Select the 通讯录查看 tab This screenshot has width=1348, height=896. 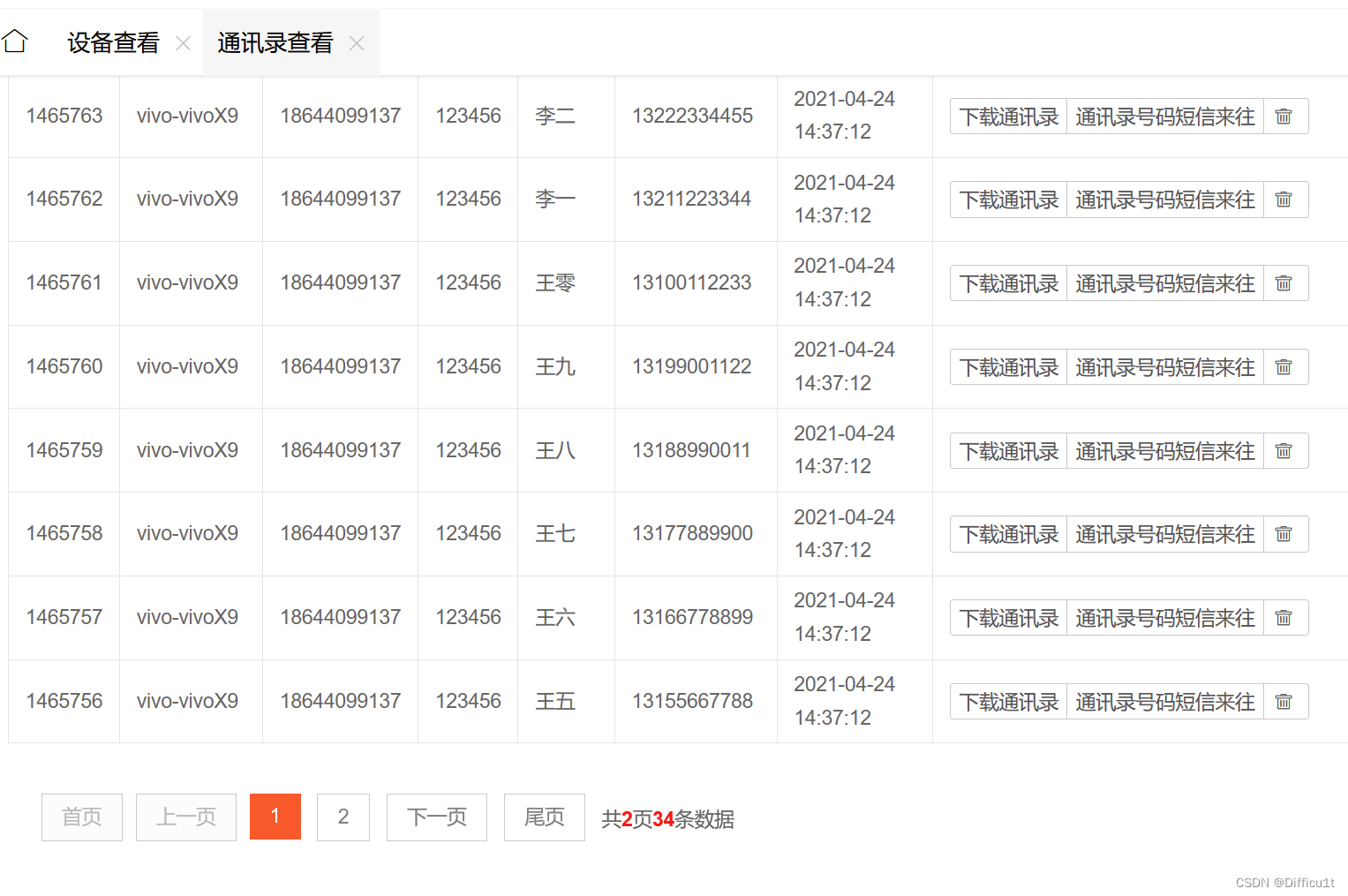click(x=275, y=42)
